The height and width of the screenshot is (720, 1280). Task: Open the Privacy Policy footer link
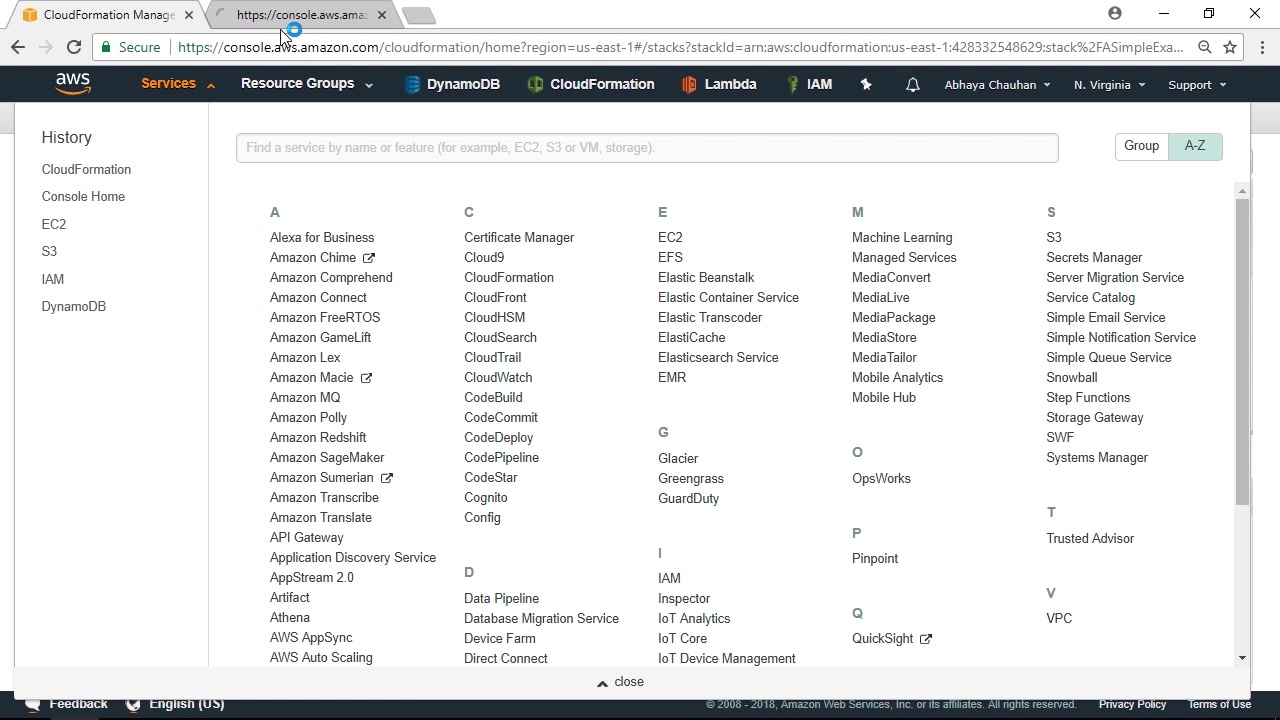click(x=1132, y=704)
